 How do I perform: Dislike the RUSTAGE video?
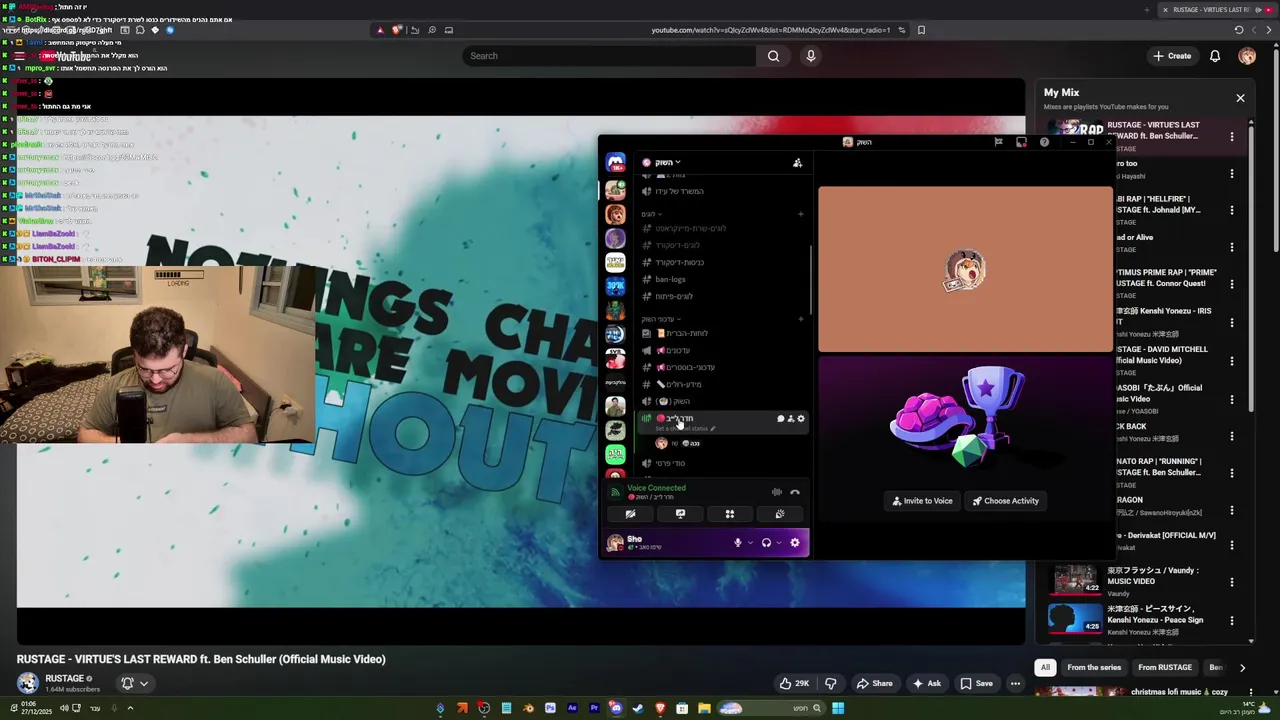point(830,683)
